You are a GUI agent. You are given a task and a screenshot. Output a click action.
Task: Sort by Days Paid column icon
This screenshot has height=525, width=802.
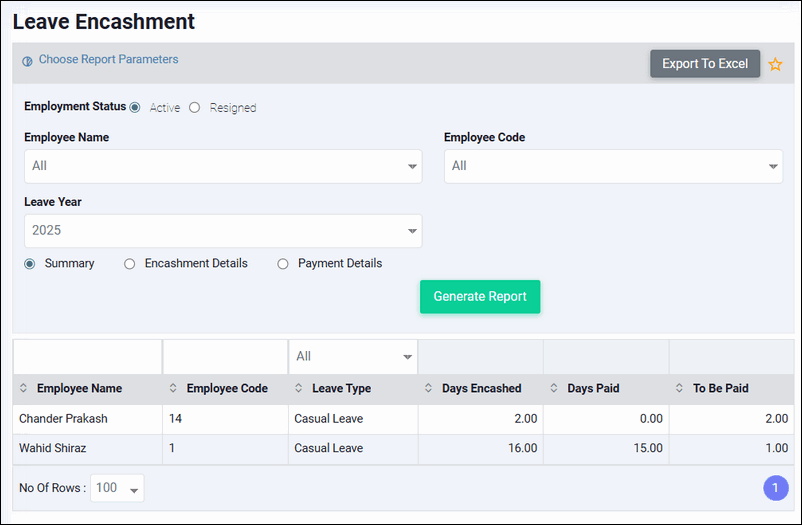(x=555, y=389)
